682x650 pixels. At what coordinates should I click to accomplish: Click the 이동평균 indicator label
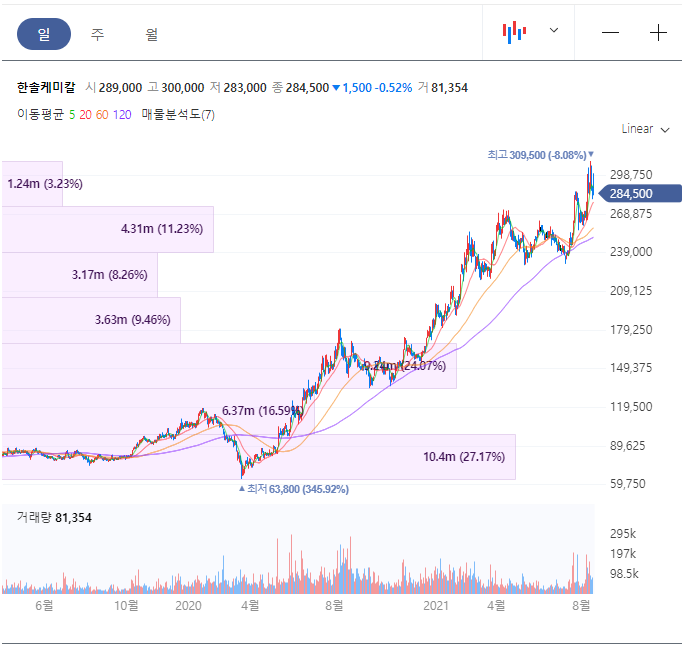[x=40, y=114]
